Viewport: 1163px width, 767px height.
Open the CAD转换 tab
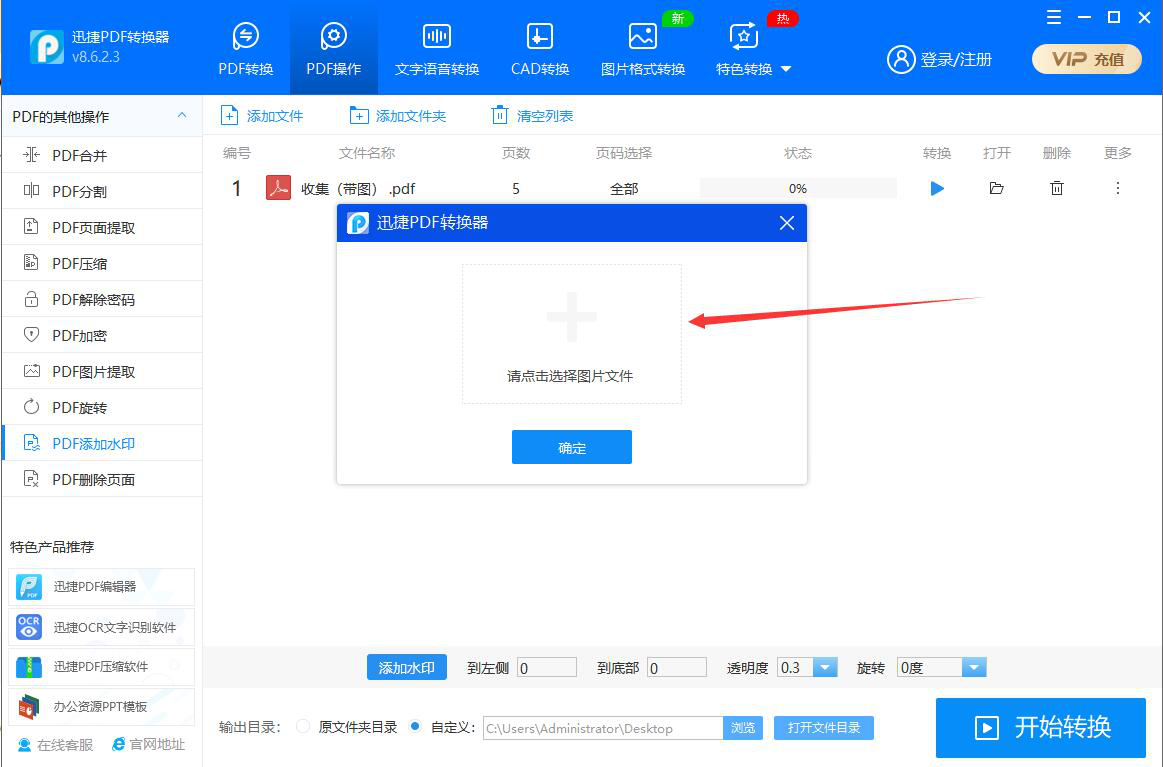pyautogui.click(x=540, y=49)
